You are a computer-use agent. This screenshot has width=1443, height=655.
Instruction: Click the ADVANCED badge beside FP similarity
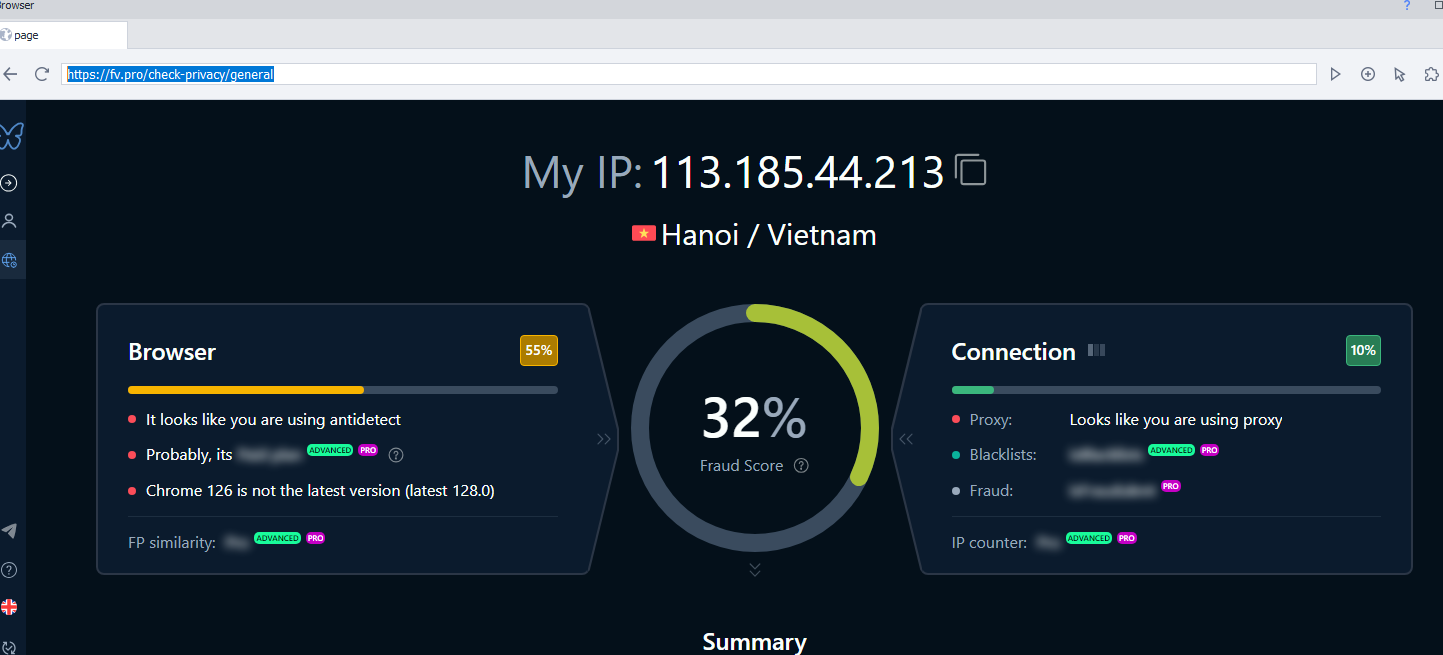pos(278,538)
